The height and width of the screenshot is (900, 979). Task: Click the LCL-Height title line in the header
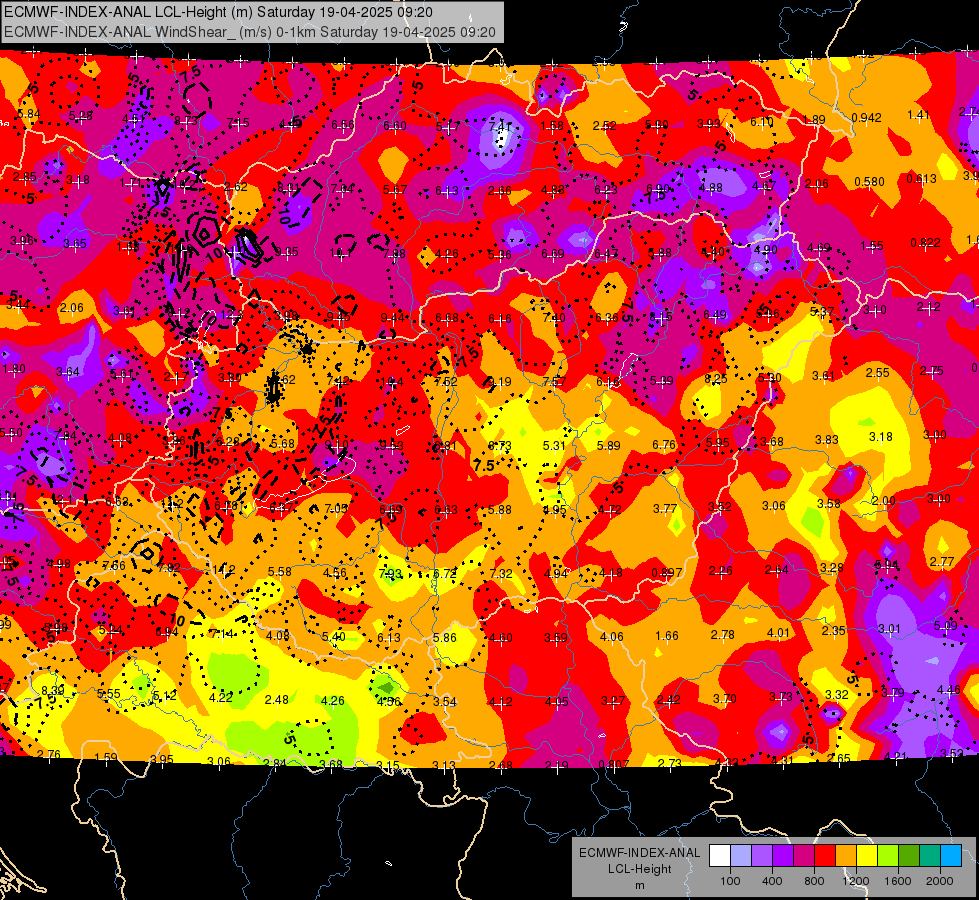point(219,12)
